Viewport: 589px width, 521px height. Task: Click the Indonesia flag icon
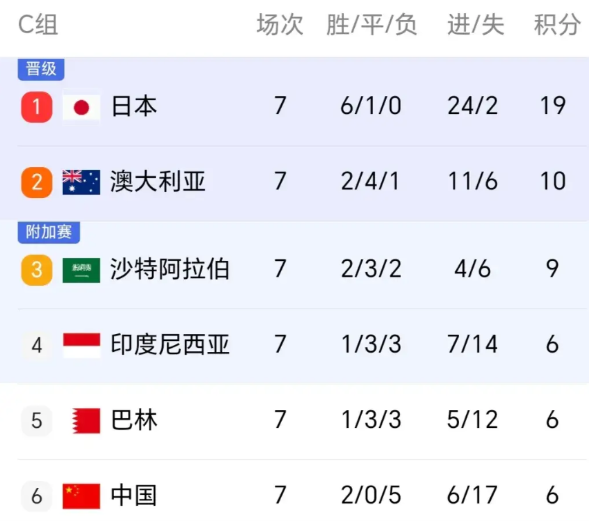pos(82,345)
